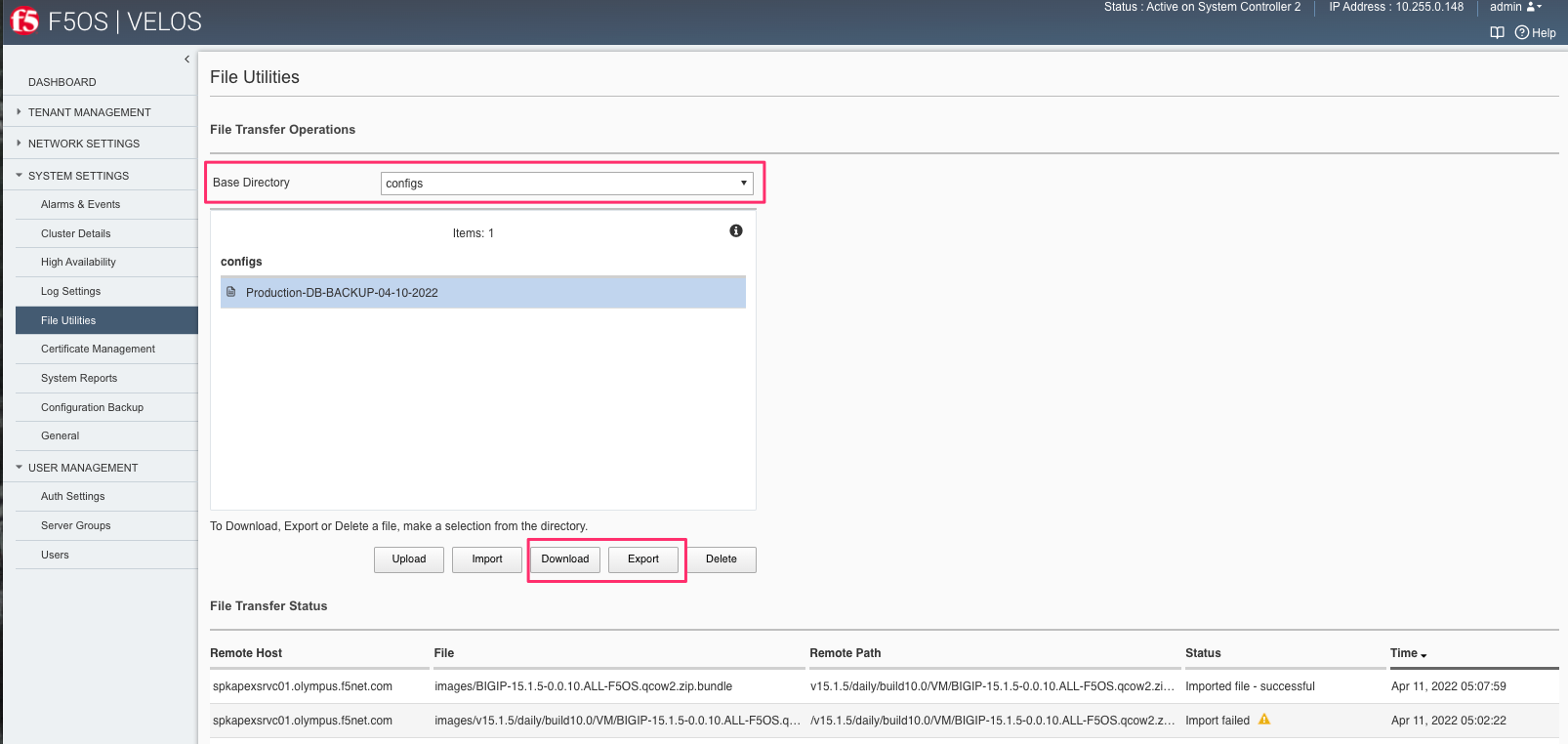Select Production-DB-BACKUP-04-10-2022 file row
Image resolution: width=1568 pixels, height=744 pixels.
coord(483,292)
